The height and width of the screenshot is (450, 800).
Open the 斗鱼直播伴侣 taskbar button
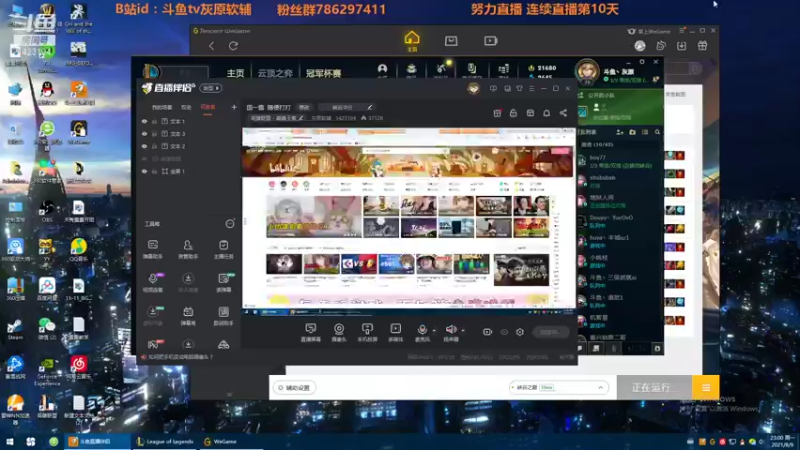(x=97, y=441)
